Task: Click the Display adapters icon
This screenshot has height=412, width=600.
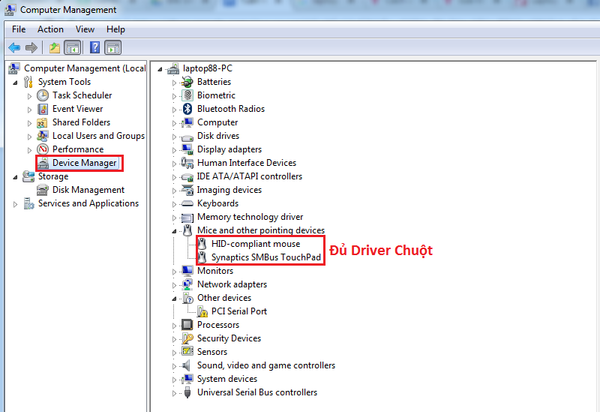Action: click(188, 149)
